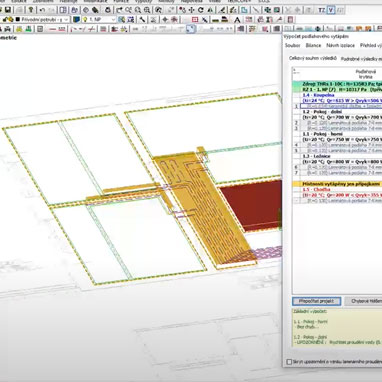The image size is (382, 382).
Task: Click the Podlahová krytina column header
Action: tap(365, 74)
